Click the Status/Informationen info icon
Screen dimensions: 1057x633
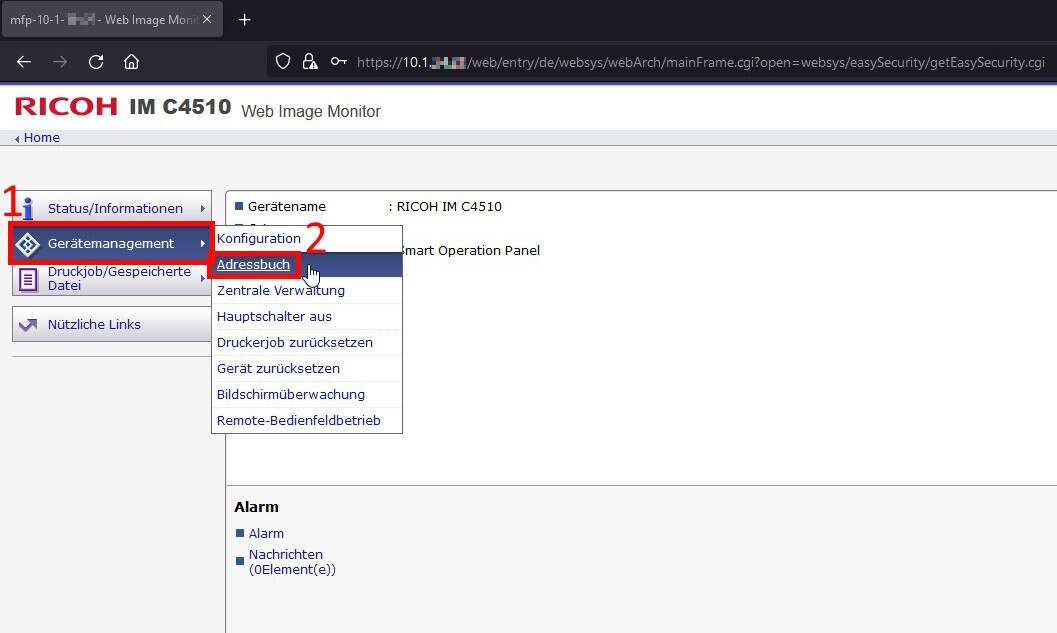click(x=28, y=208)
